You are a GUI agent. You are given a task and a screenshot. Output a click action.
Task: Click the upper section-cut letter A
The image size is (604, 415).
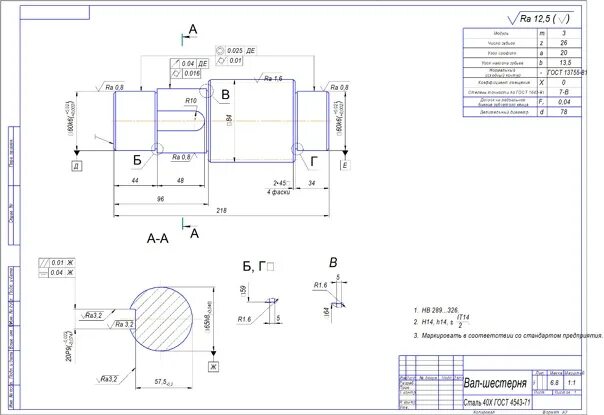click(x=193, y=29)
